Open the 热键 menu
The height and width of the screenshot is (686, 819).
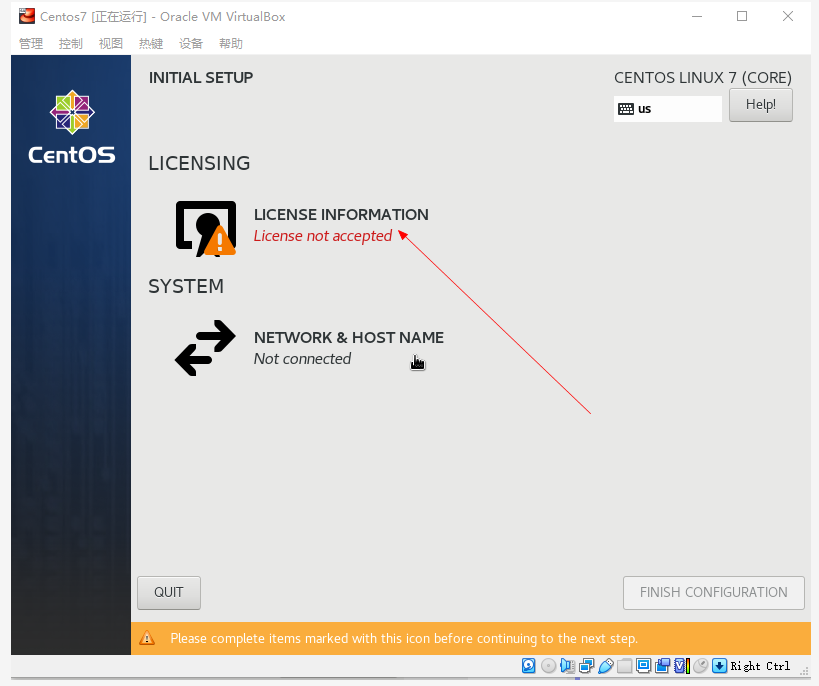pyautogui.click(x=151, y=43)
